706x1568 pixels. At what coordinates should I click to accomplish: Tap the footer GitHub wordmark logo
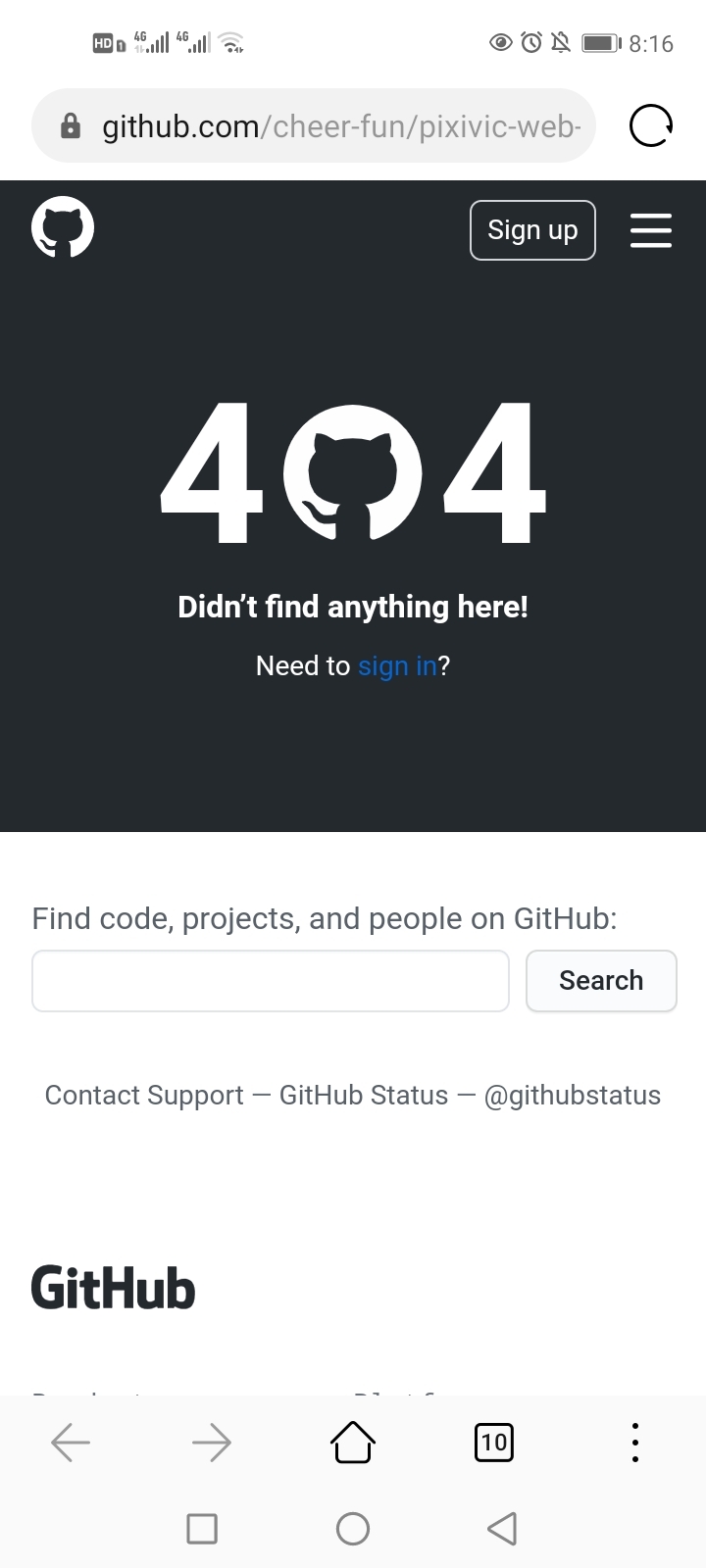point(114,1288)
